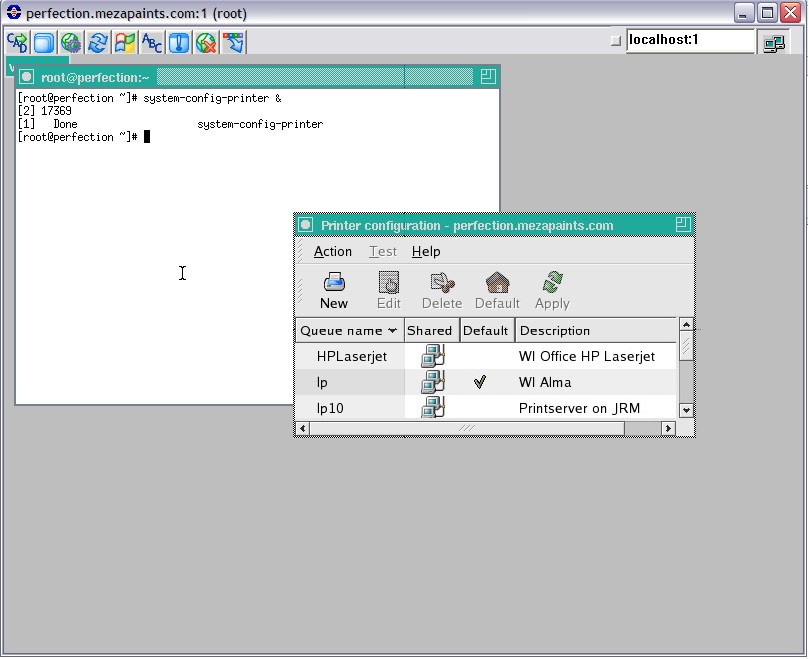Image resolution: width=809 pixels, height=659 pixels.
Task: Toggle fullscreen mode in the VNC toolbar
Action: pos(44,42)
